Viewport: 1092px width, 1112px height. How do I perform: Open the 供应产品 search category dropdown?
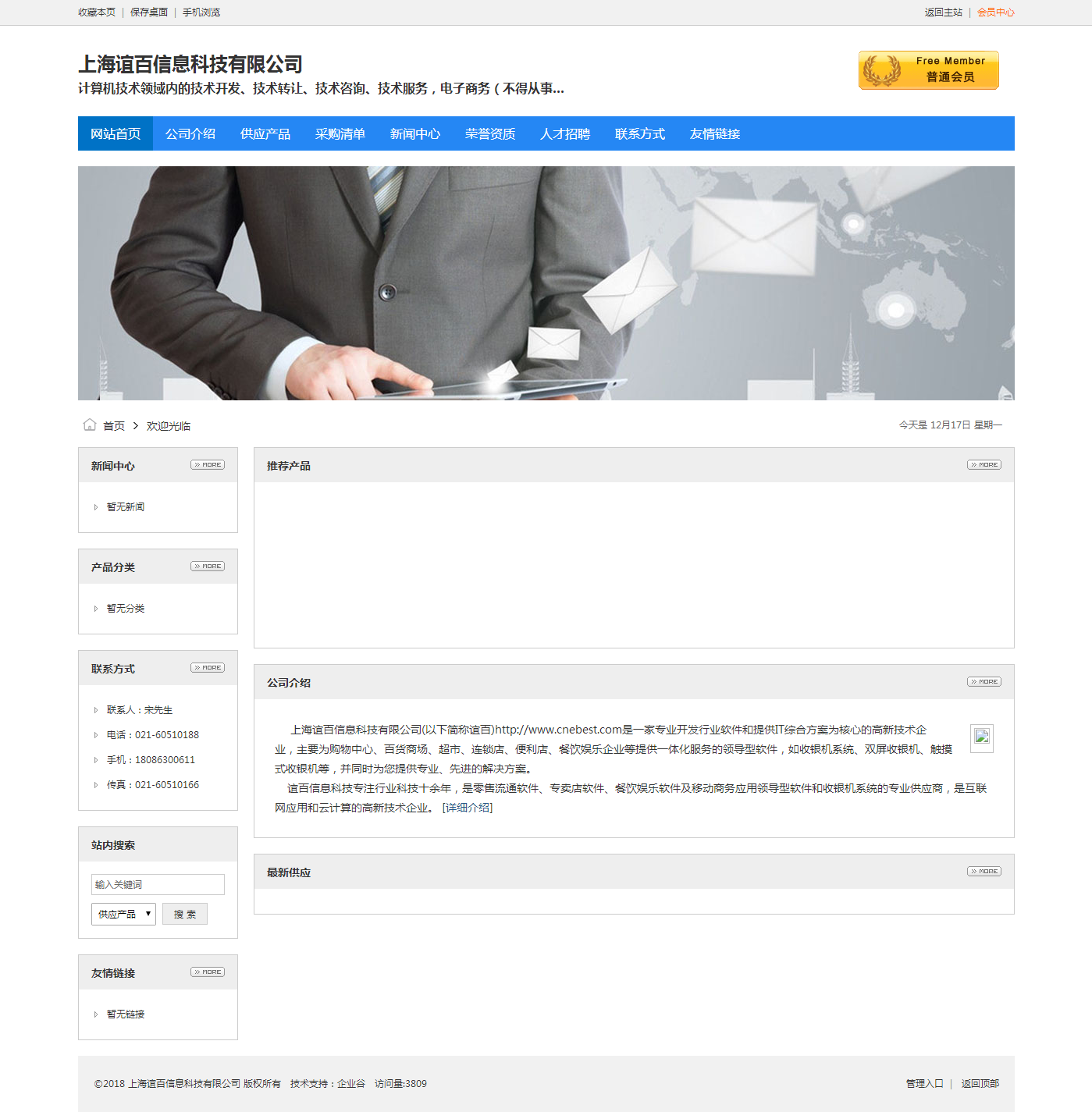[123, 914]
